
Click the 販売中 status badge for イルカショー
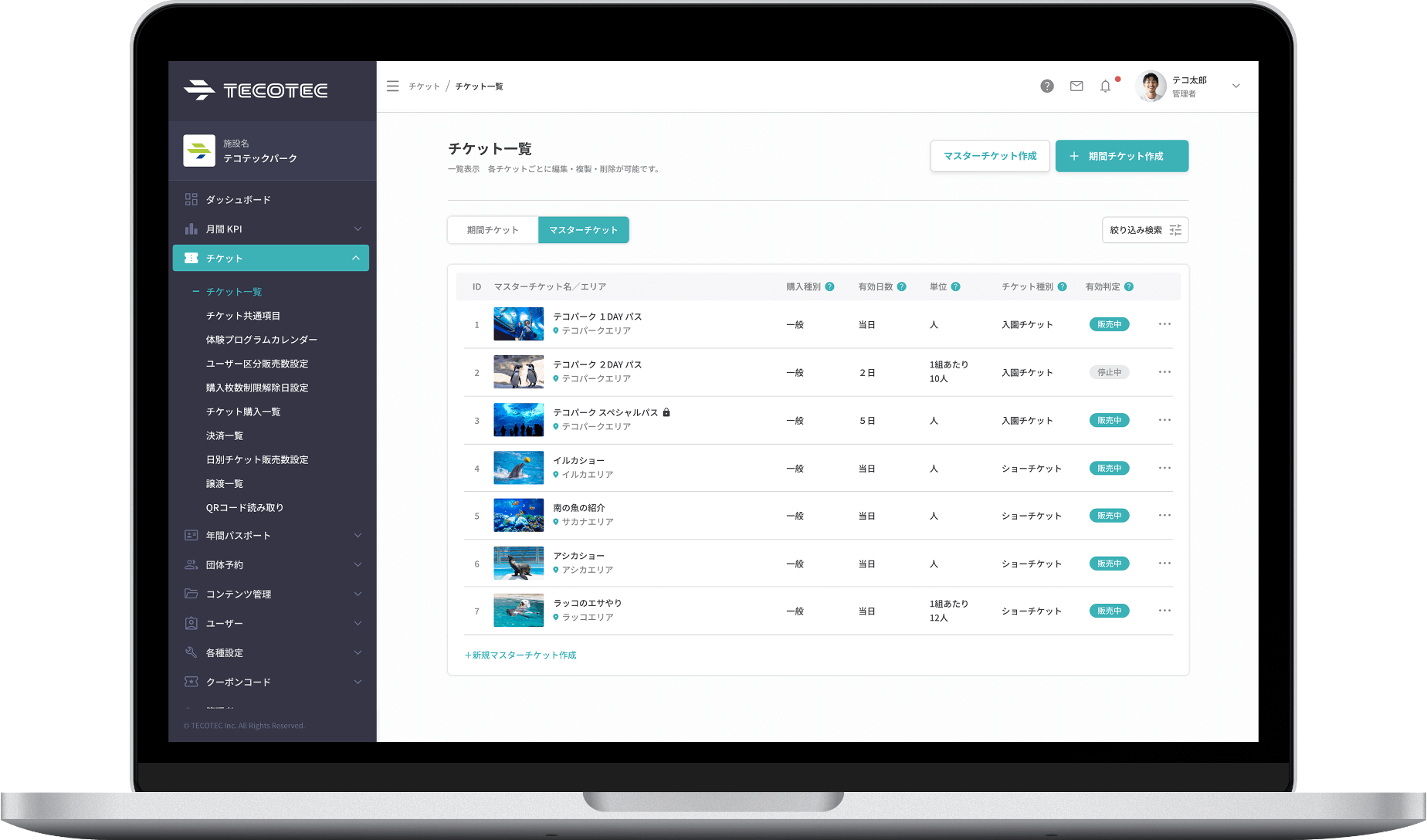[1109, 468]
